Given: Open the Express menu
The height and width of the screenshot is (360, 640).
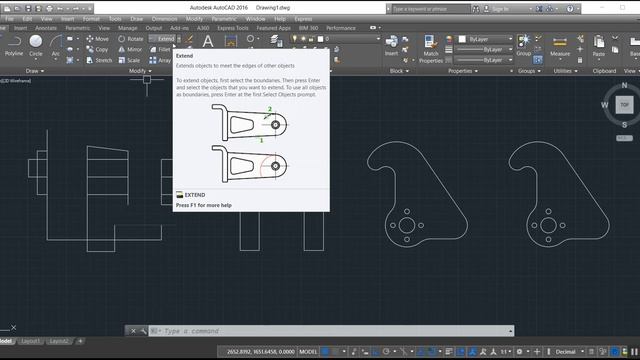Looking at the screenshot, I should (303, 19).
